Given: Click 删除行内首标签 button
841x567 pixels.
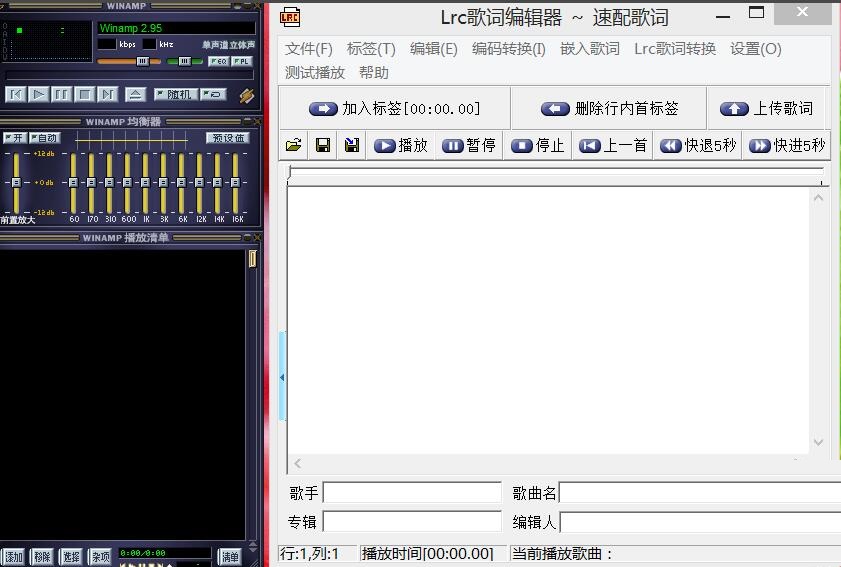Looking at the screenshot, I should coord(609,109).
